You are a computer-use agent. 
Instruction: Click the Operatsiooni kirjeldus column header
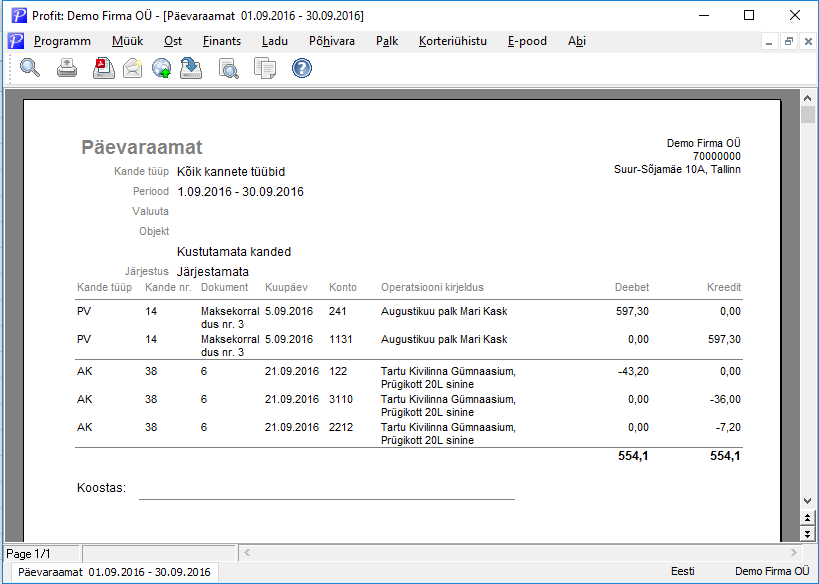(x=432, y=287)
